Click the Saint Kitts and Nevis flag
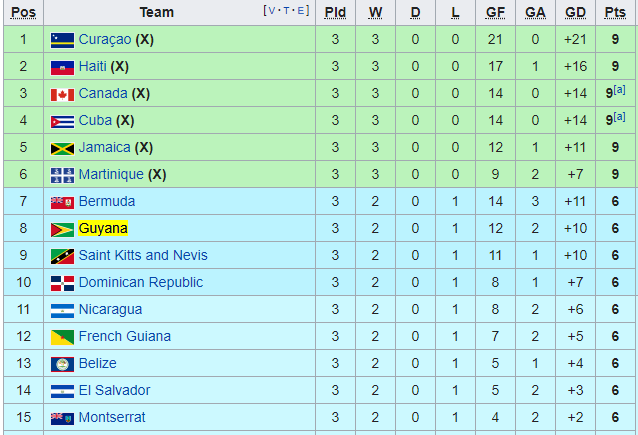The height and width of the screenshot is (435, 638). coord(62,257)
